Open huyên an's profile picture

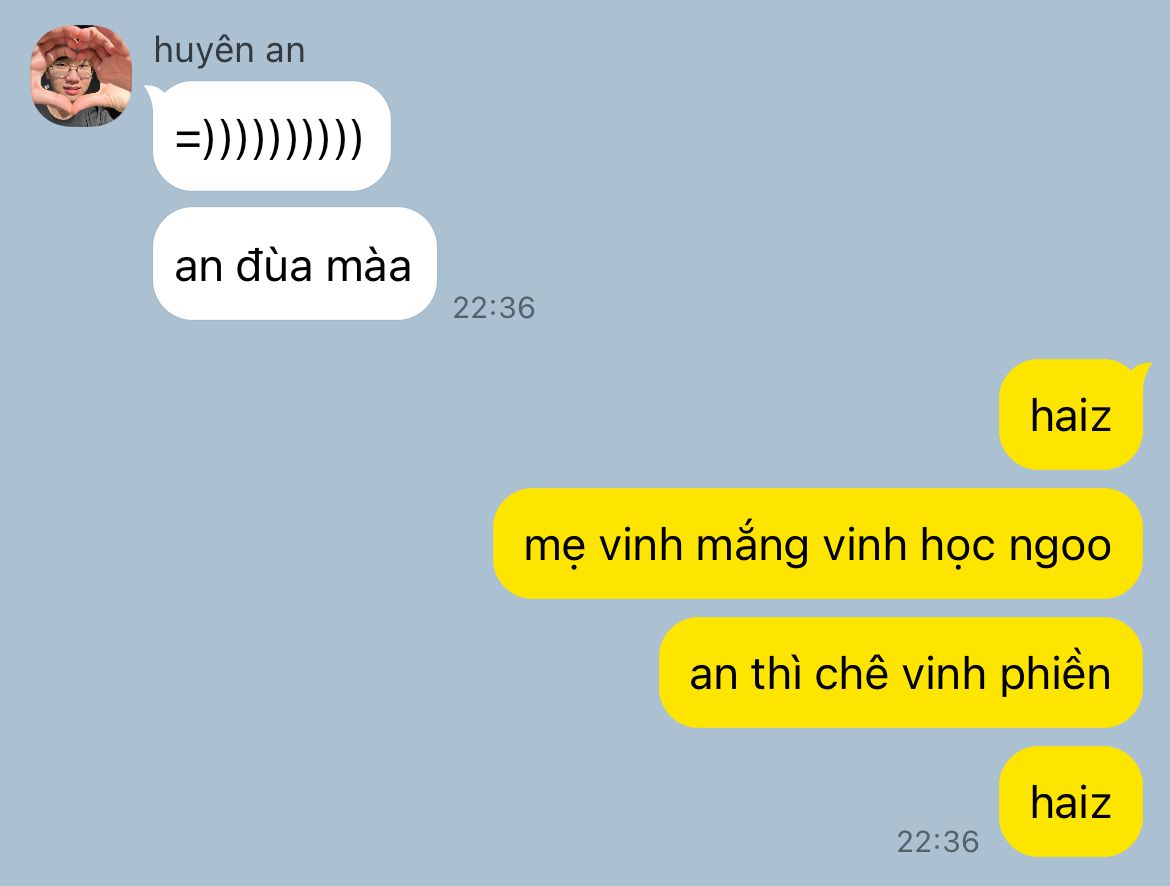pyautogui.click(x=81, y=76)
